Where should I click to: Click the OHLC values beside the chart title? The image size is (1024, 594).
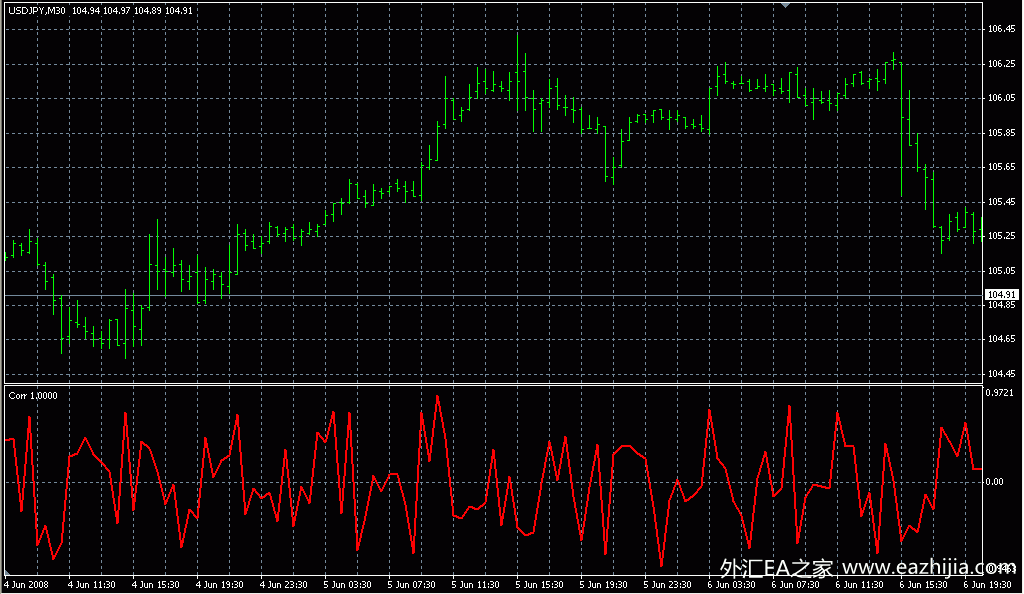(x=133, y=10)
